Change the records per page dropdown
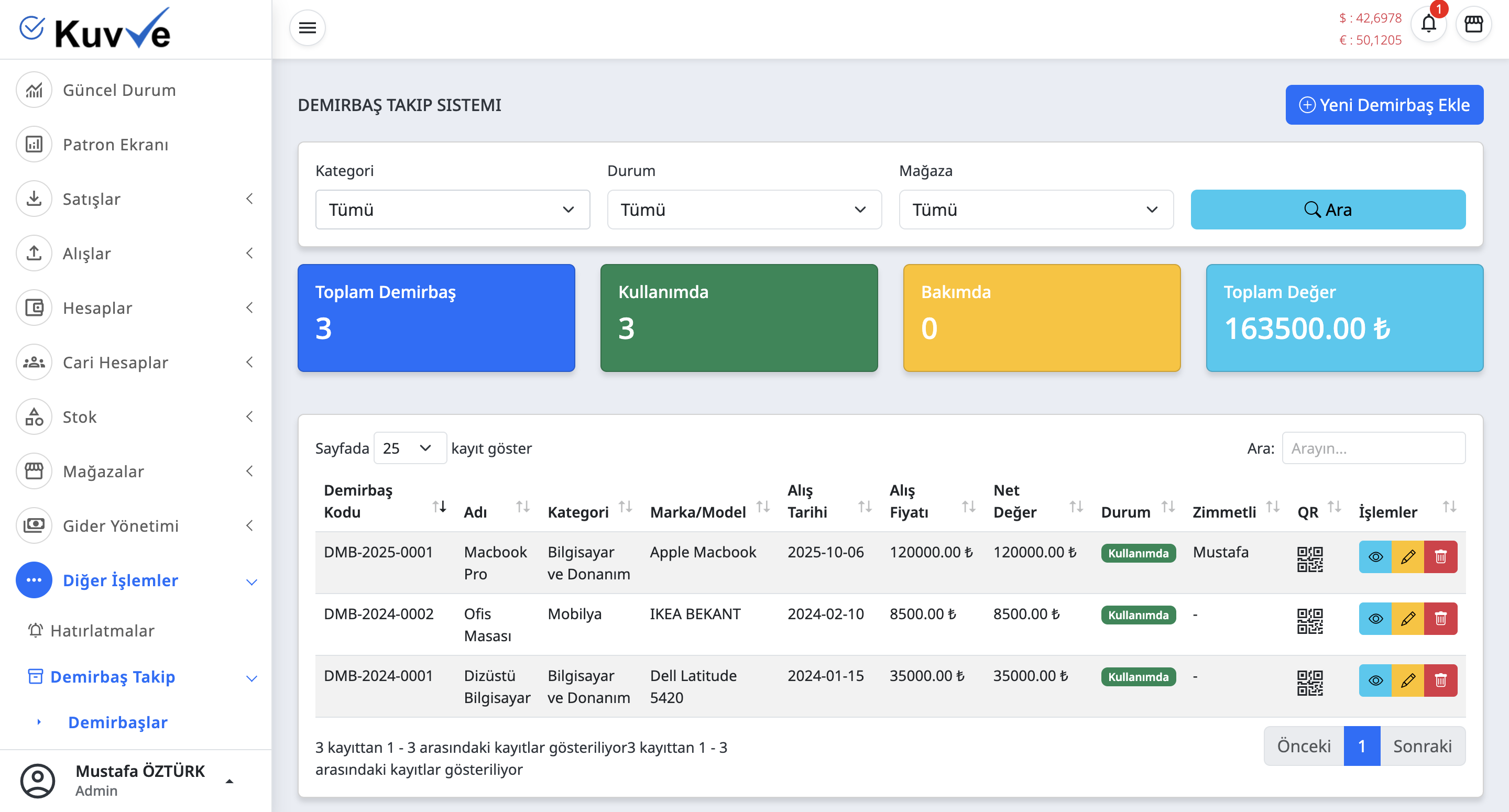 coord(409,448)
